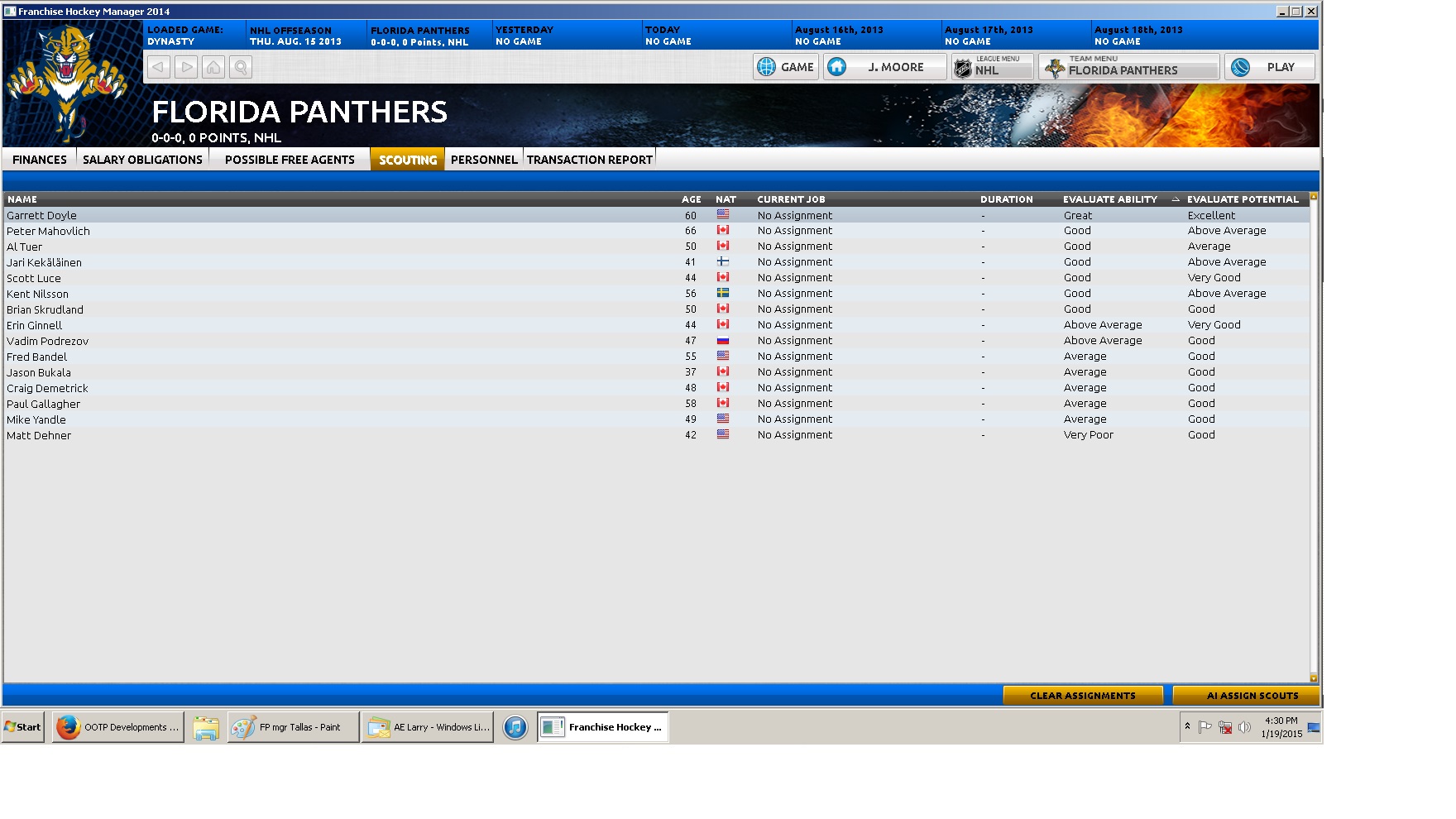Expand the Florida Panthers Team Menu
Screen dimensions: 1456x819
[1129, 67]
